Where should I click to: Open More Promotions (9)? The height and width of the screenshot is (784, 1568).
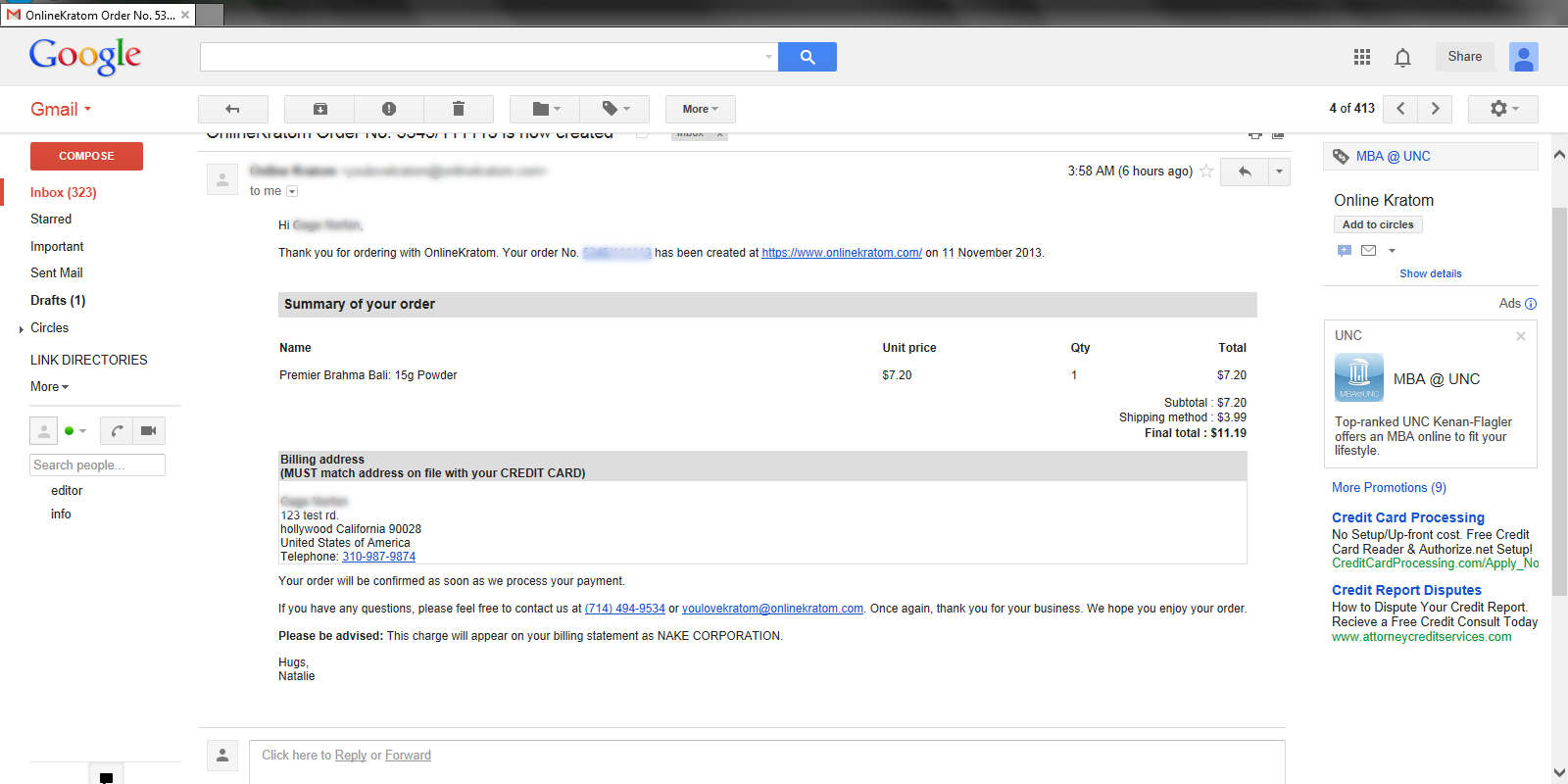1389,488
